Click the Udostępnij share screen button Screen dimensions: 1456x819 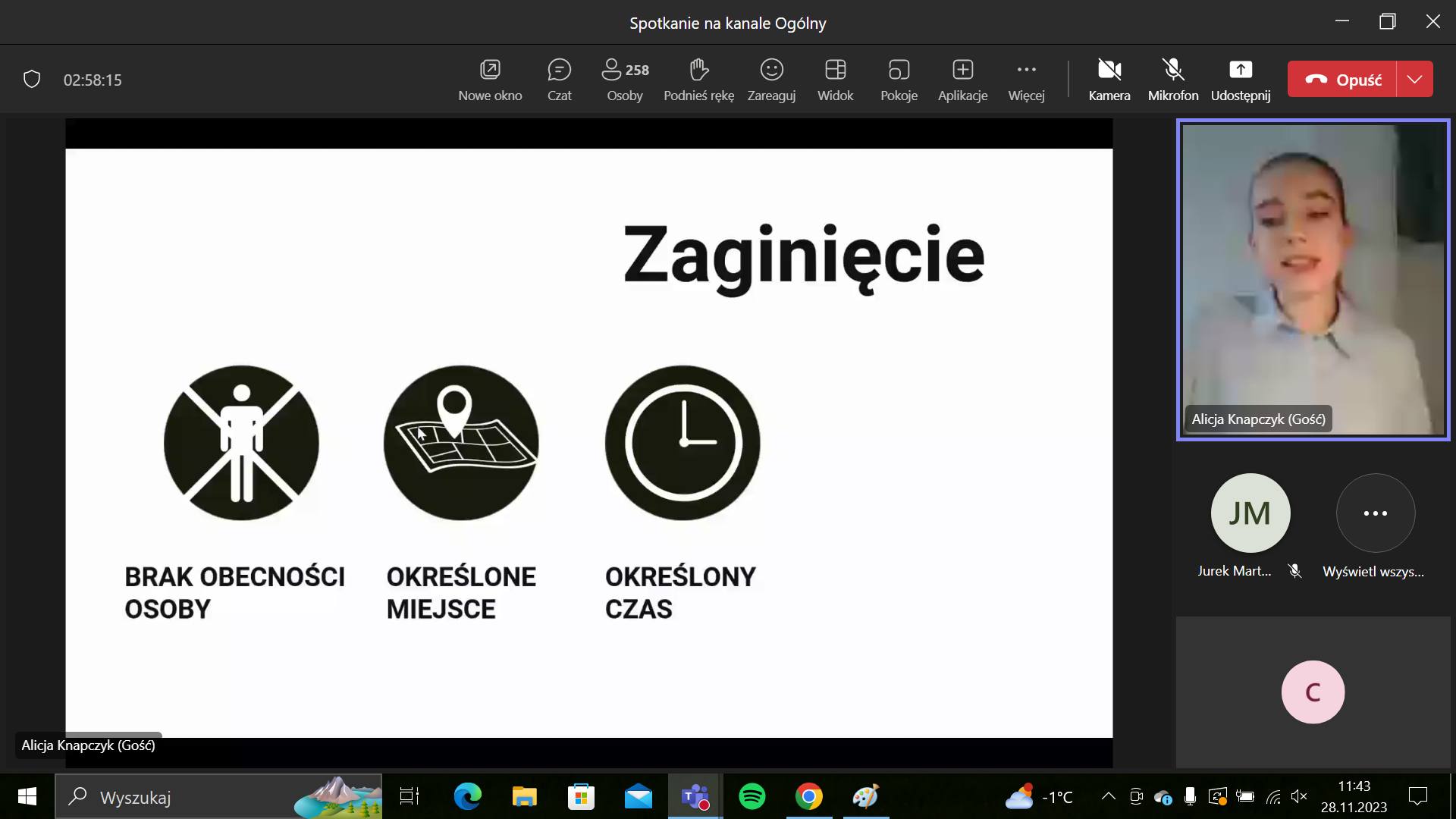[x=1240, y=80]
